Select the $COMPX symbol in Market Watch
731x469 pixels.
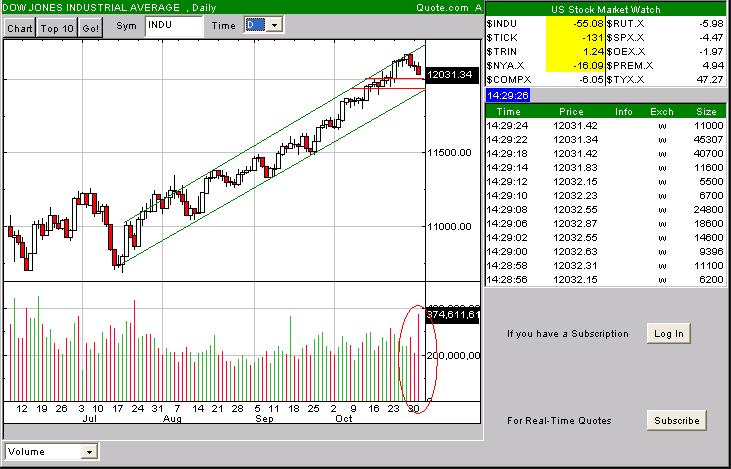(508, 80)
